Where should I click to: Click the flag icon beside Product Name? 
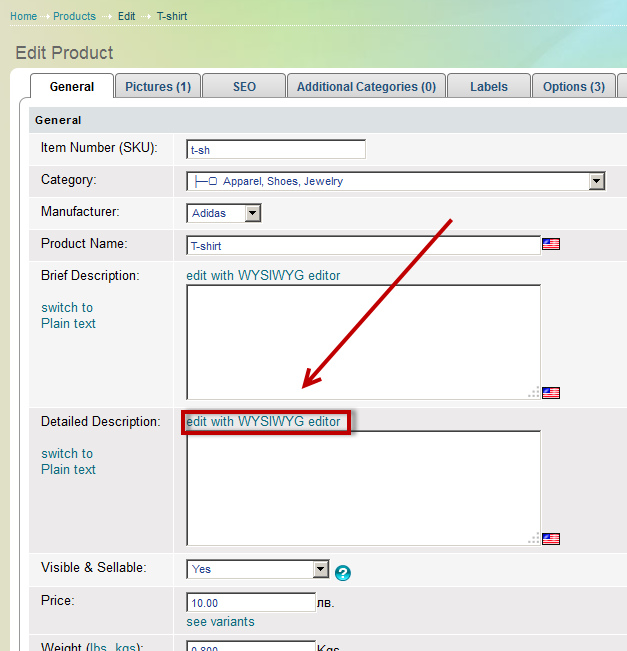pyautogui.click(x=551, y=244)
